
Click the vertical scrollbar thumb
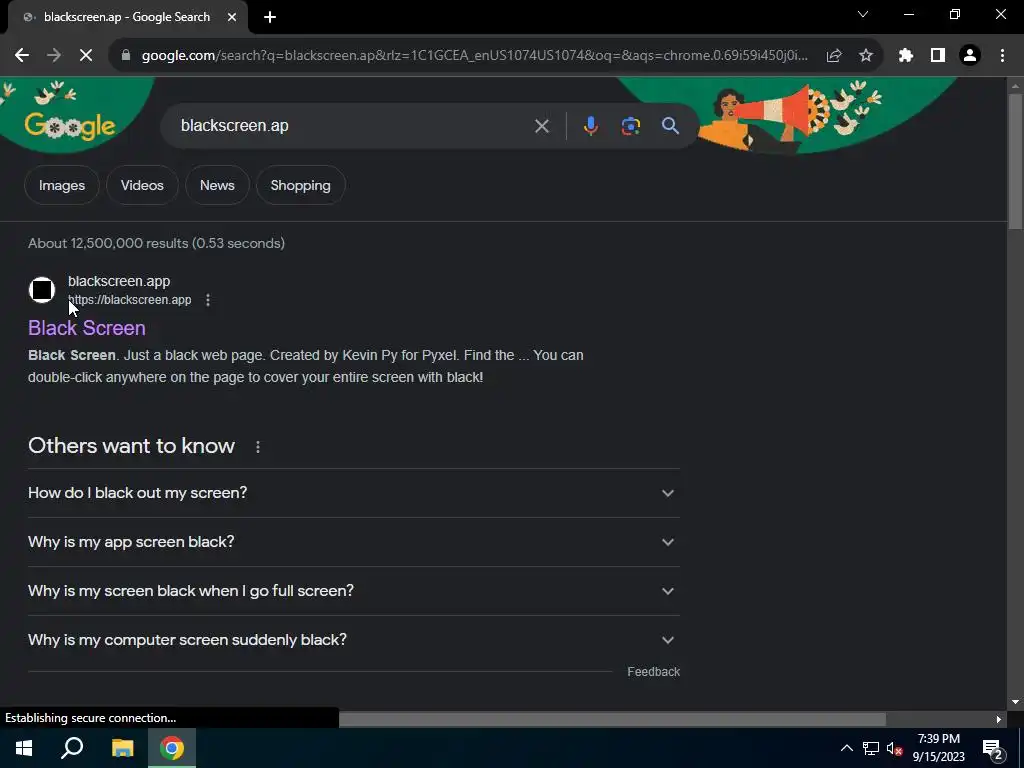coord(1016,162)
